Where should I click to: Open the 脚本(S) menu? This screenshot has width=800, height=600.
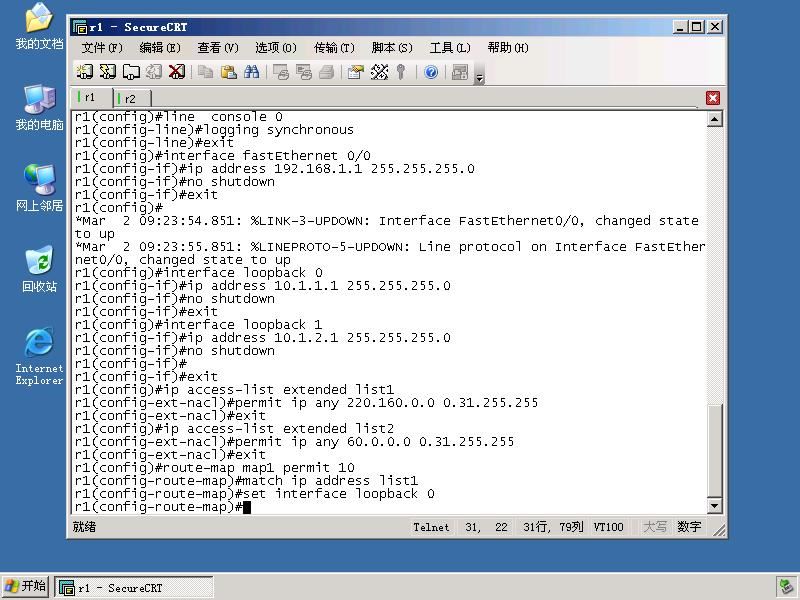click(392, 48)
